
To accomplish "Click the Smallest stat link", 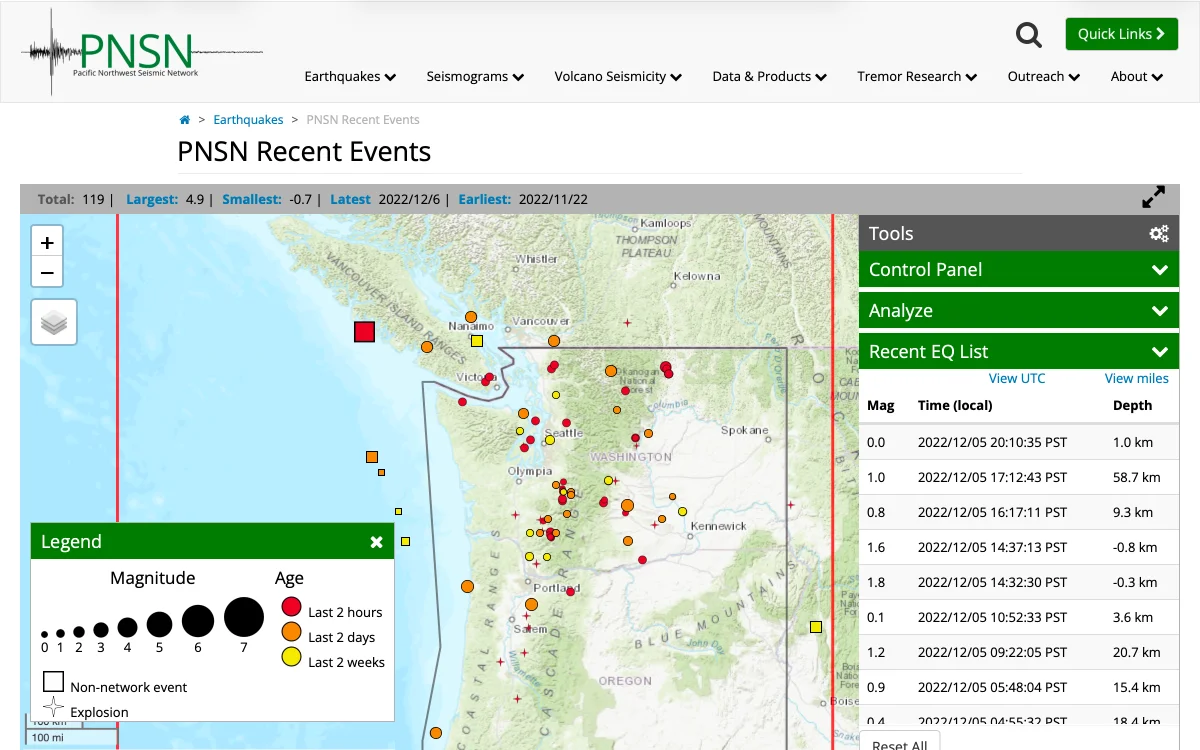I will (x=252, y=200).
